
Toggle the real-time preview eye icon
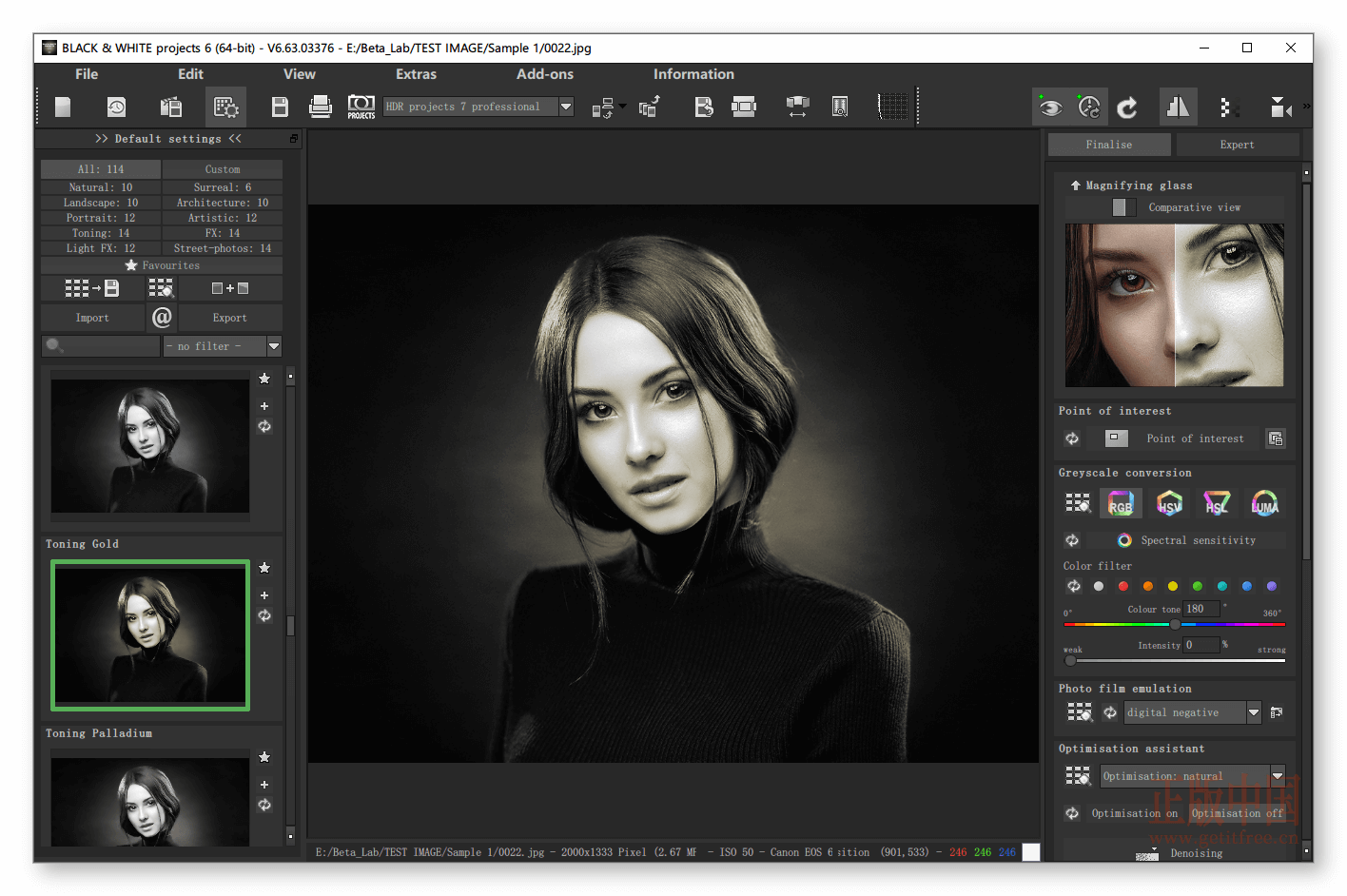tap(1050, 107)
